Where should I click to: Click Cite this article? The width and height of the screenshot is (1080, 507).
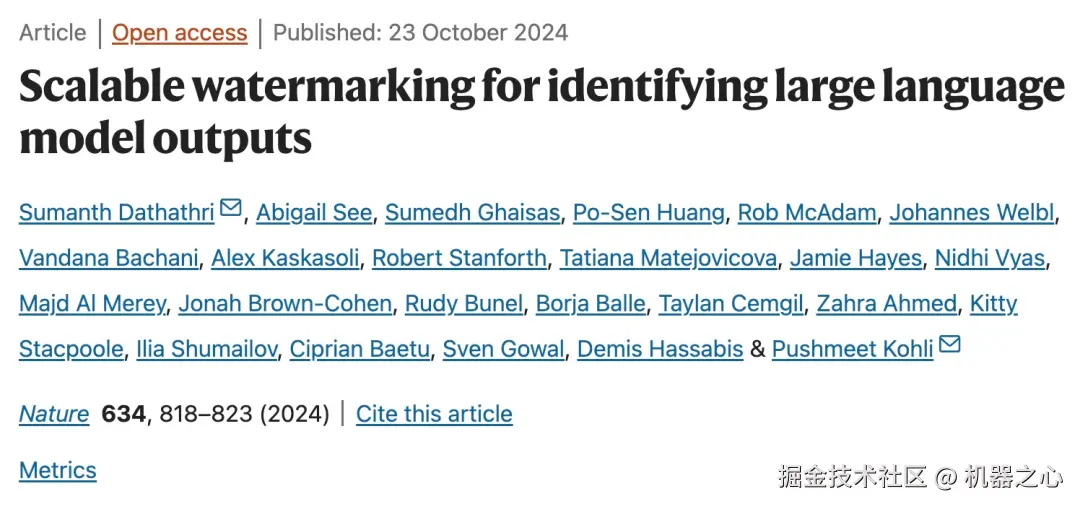[434, 413]
